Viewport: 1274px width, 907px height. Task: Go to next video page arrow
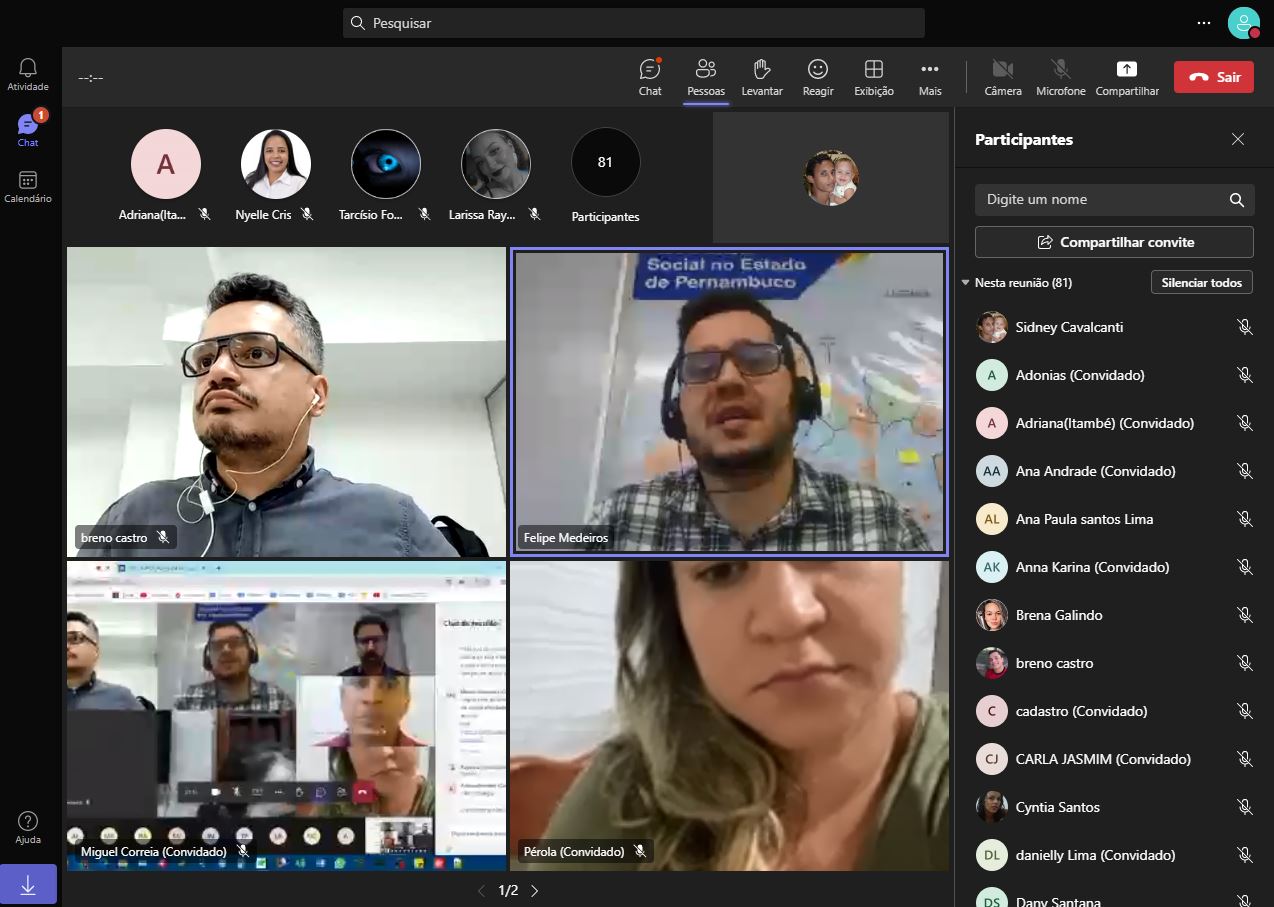click(535, 890)
